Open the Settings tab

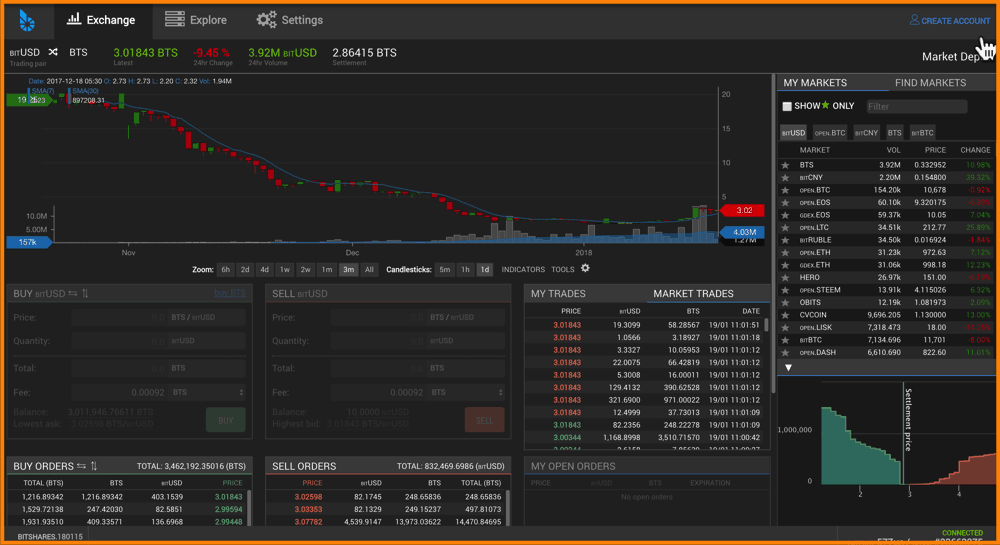tap(290, 20)
